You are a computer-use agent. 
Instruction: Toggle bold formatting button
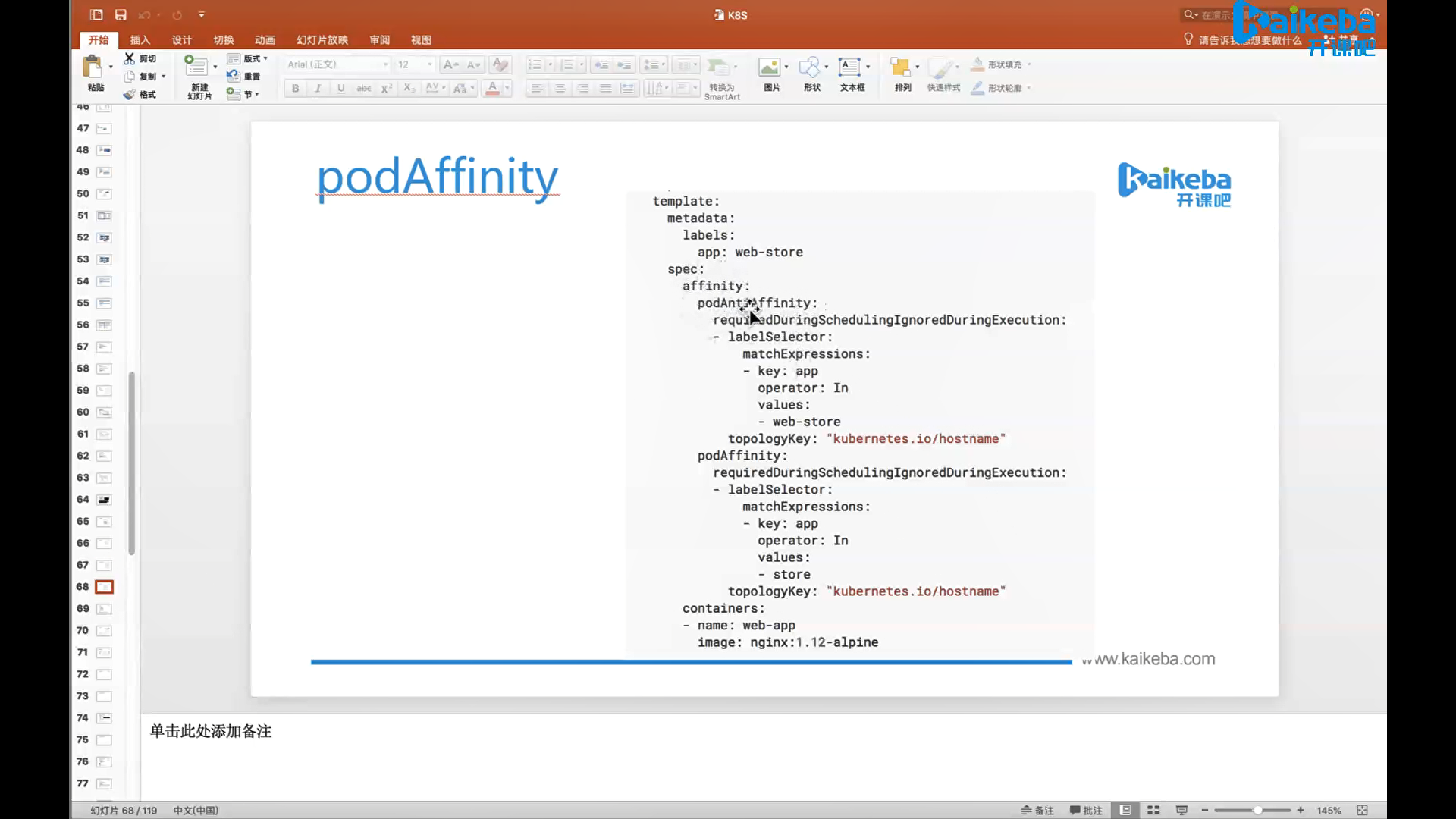295,89
